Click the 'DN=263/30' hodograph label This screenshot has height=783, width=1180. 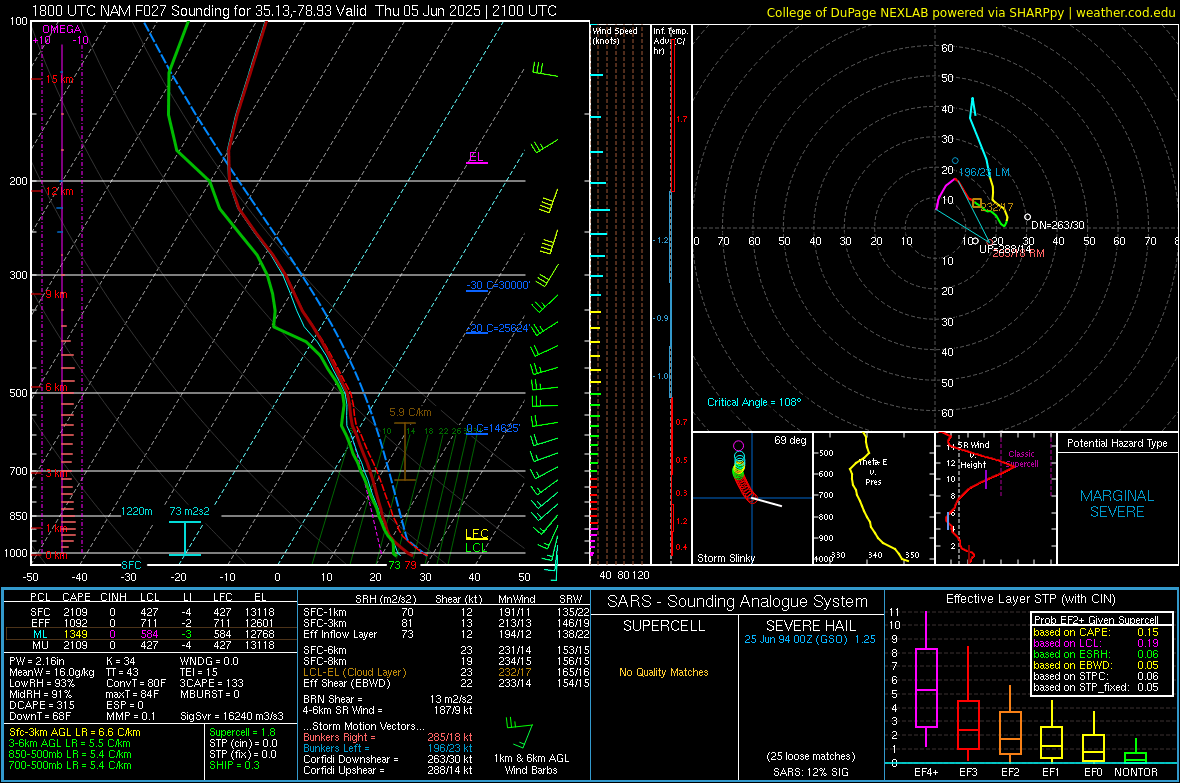coord(1058,225)
